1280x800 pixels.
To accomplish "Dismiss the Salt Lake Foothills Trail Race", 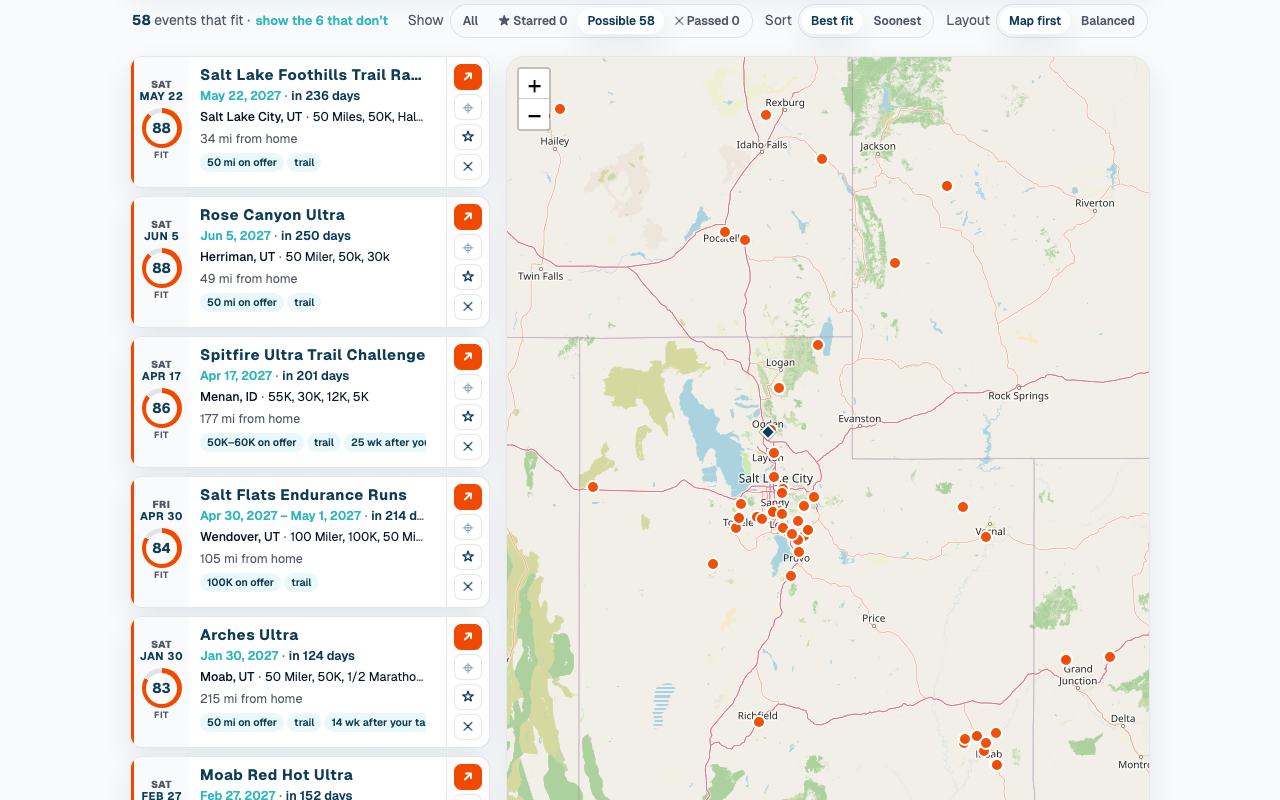I will point(468,166).
